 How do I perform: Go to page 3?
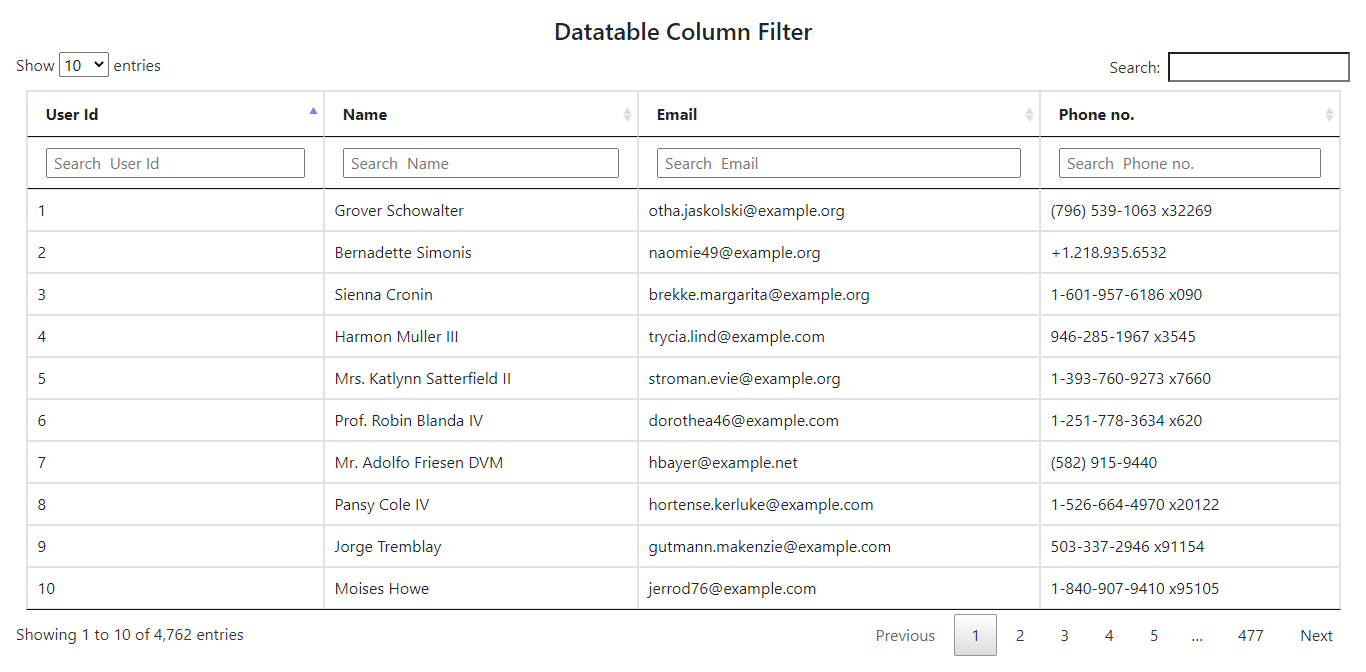coord(1064,635)
